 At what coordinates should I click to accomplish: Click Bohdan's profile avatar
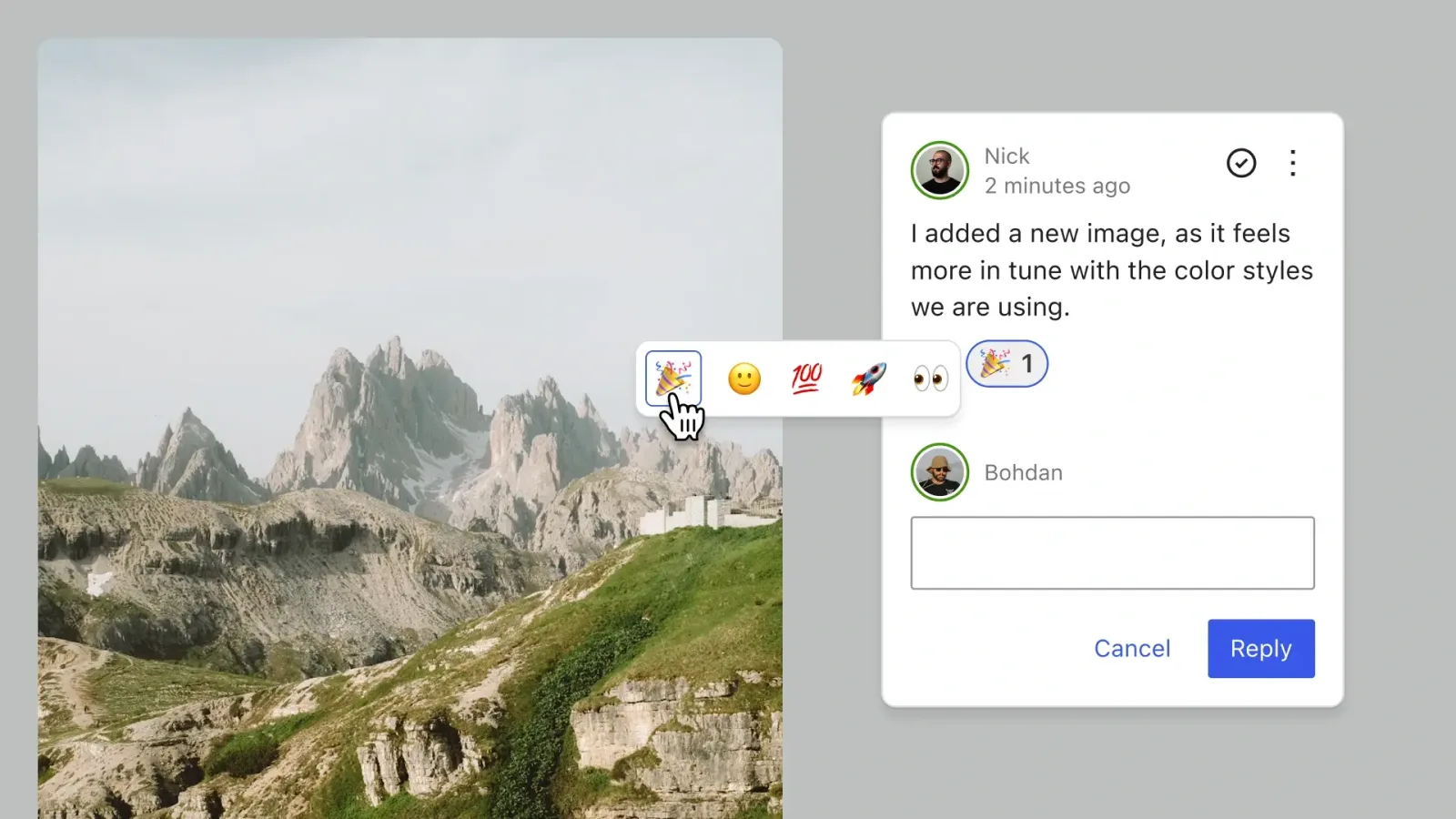[940, 472]
